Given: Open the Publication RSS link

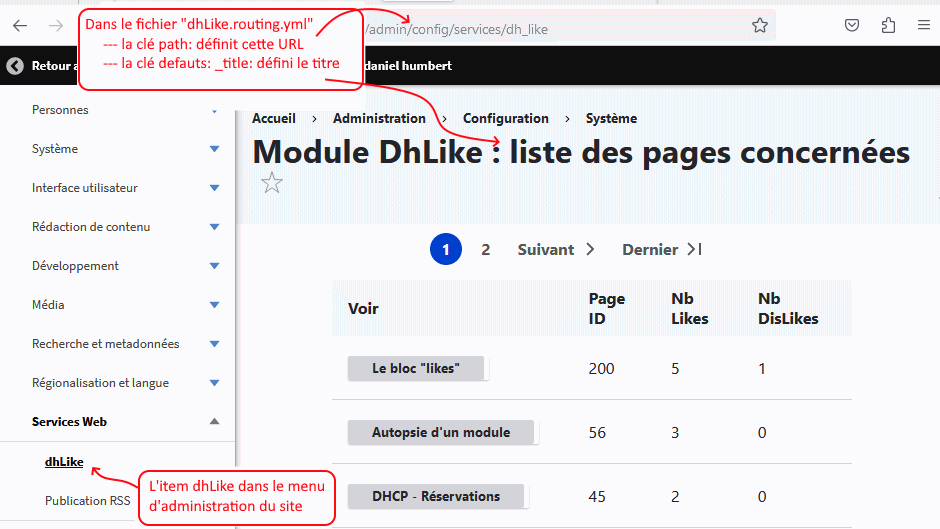Looking at the screenshot, I should (x=88, y=501).
